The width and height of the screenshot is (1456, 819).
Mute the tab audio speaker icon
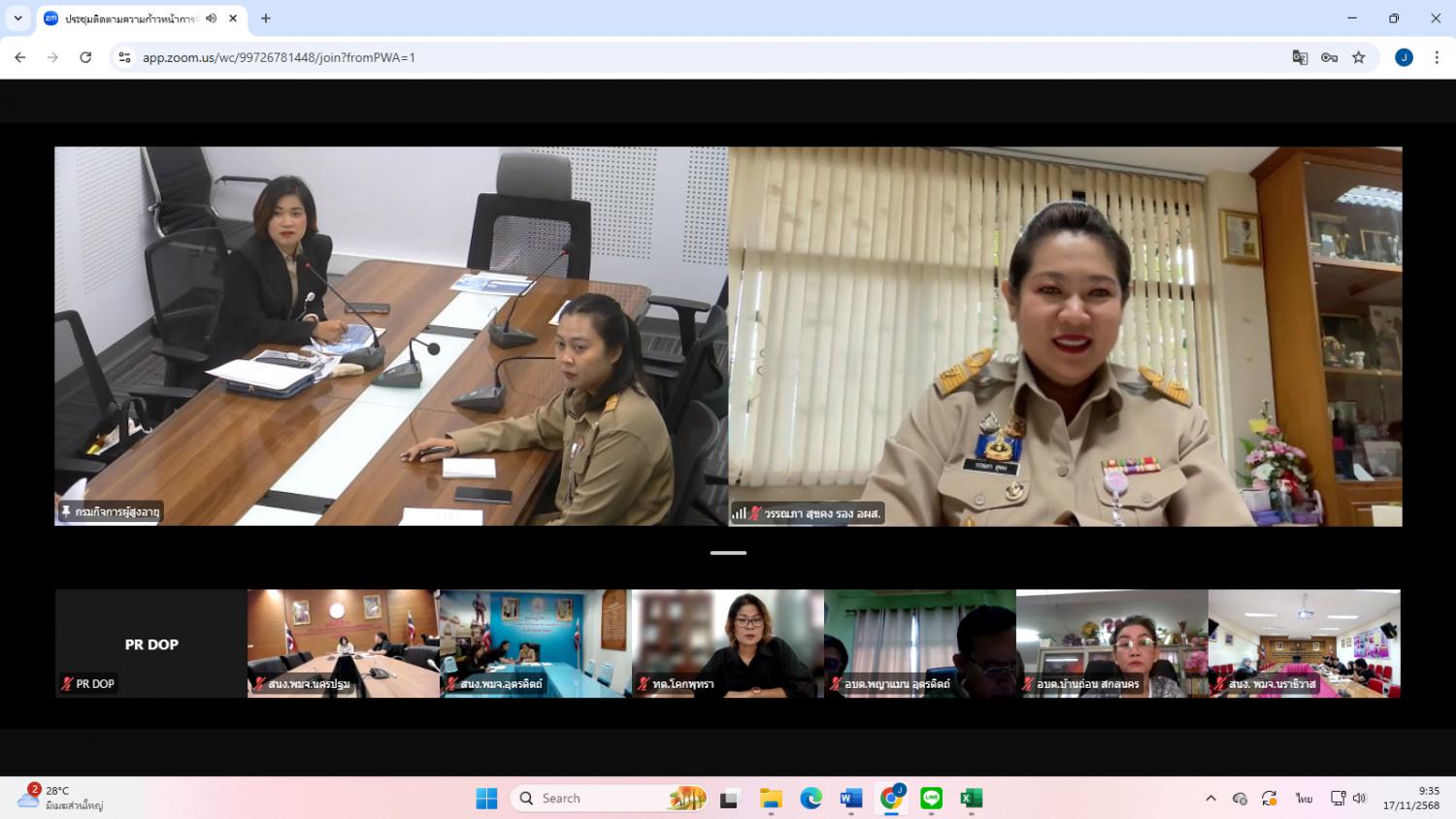211,18
